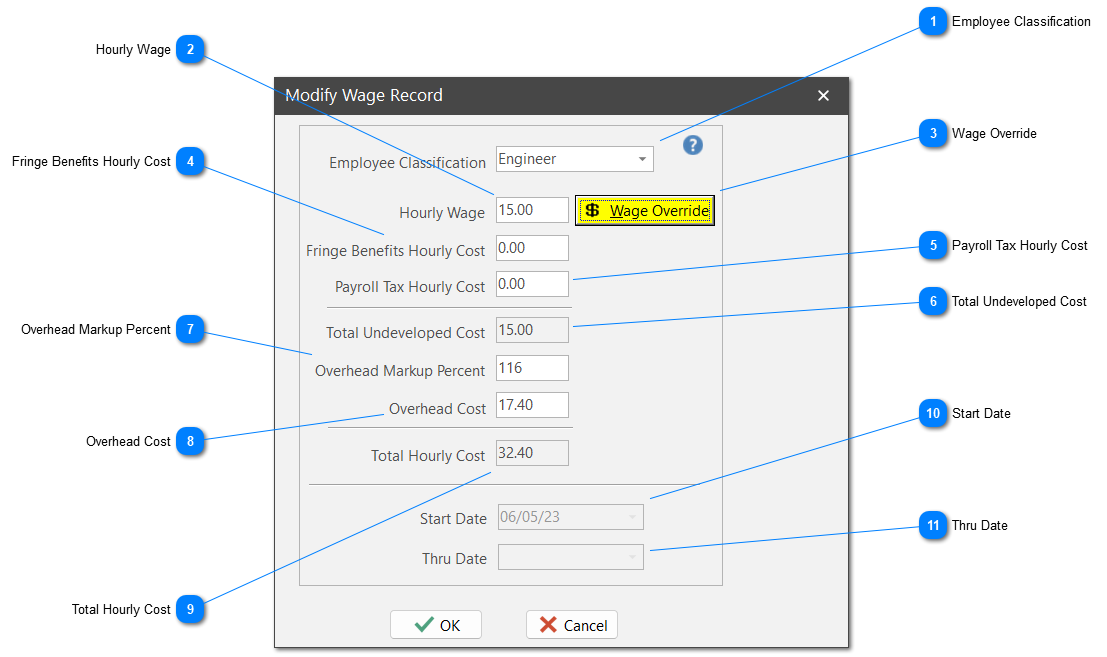The height and width of the screenshot is (657, 1107).
Task: Click callout badge 7 for Overhead Markup
Action: (190, 329)
